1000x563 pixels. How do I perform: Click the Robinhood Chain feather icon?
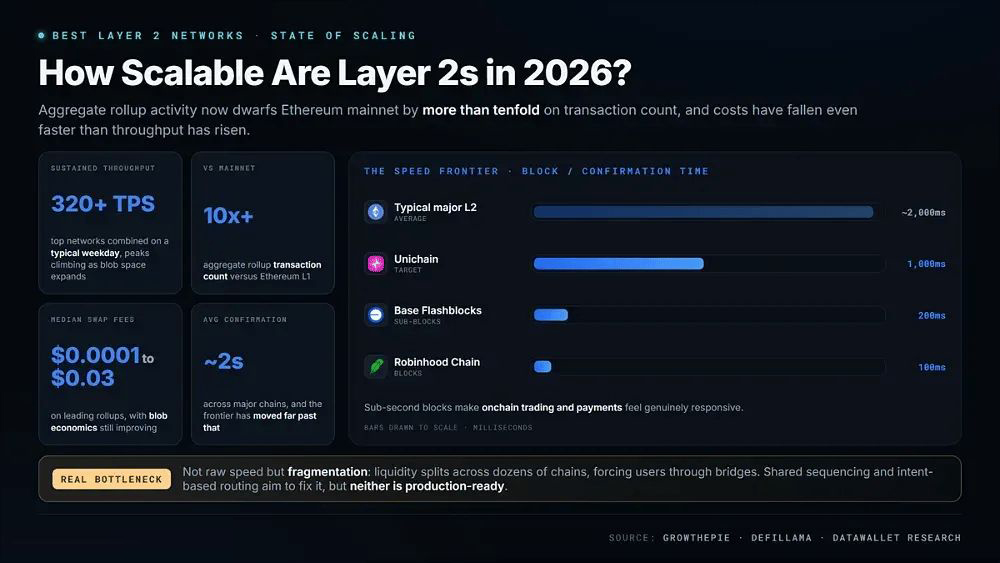pyautogui.click(x=376, y=367)
